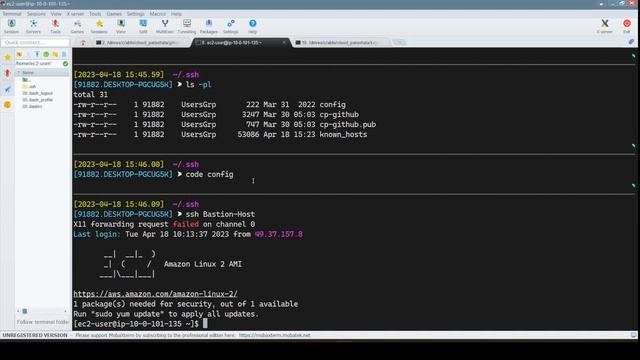Click the monitor icon in status bar corner
Screen dimensions: 640x360
[x=633, y=335]
